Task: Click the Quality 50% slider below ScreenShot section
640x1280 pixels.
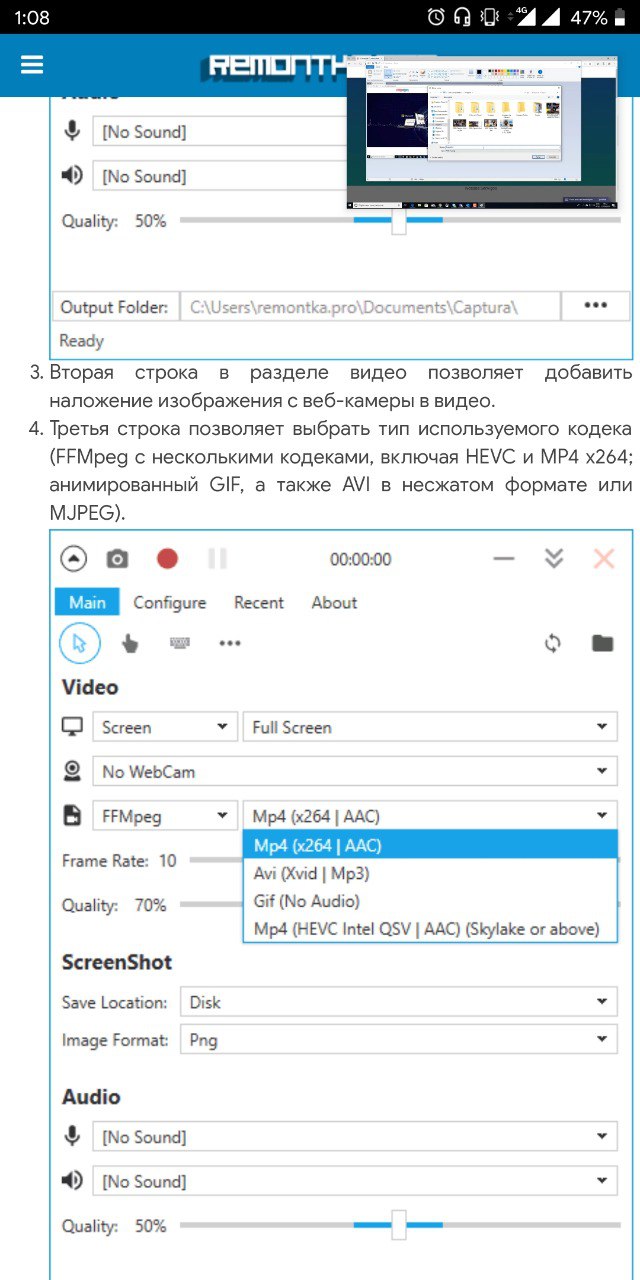Action: [x=399, y=1224]
